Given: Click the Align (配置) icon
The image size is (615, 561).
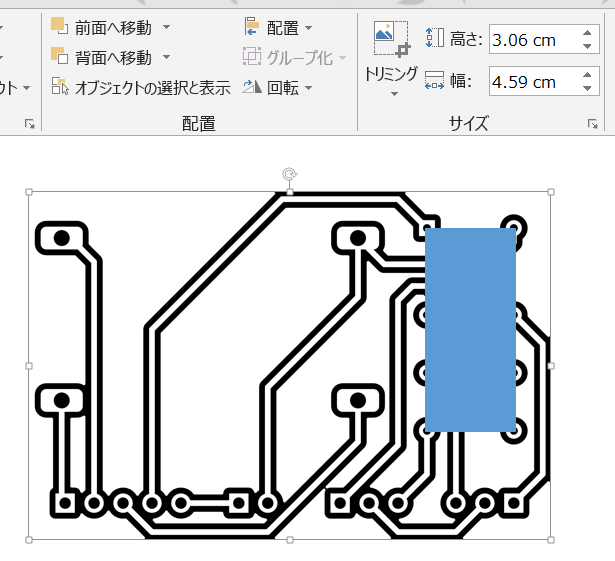Looking at the screenshot, I should click(251, 26).
